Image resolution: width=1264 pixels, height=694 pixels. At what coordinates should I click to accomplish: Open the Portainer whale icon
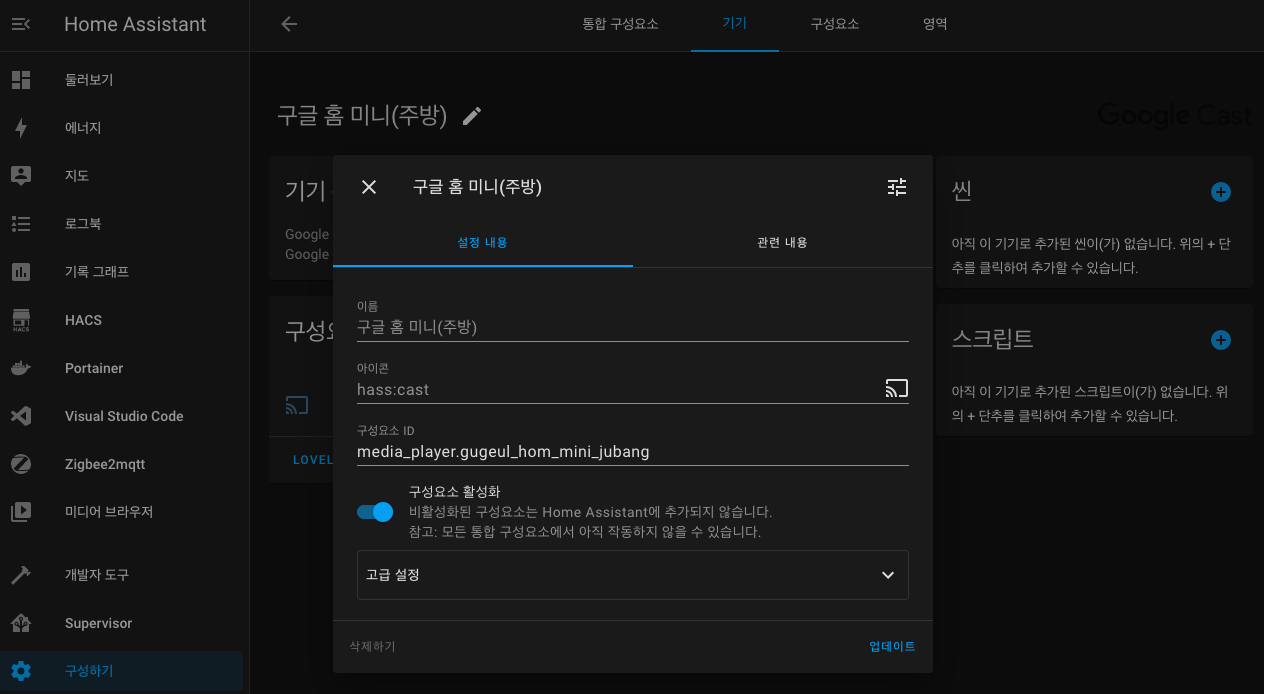pos(21,368)
